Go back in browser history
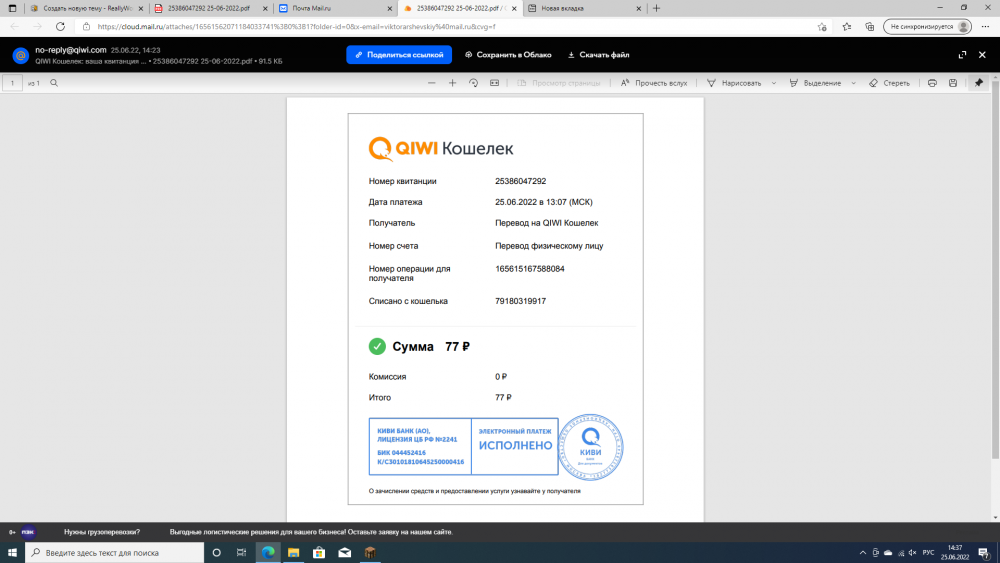Image resolution: width=1000 pixels, height=563 pixels. (x=15, y=27)
